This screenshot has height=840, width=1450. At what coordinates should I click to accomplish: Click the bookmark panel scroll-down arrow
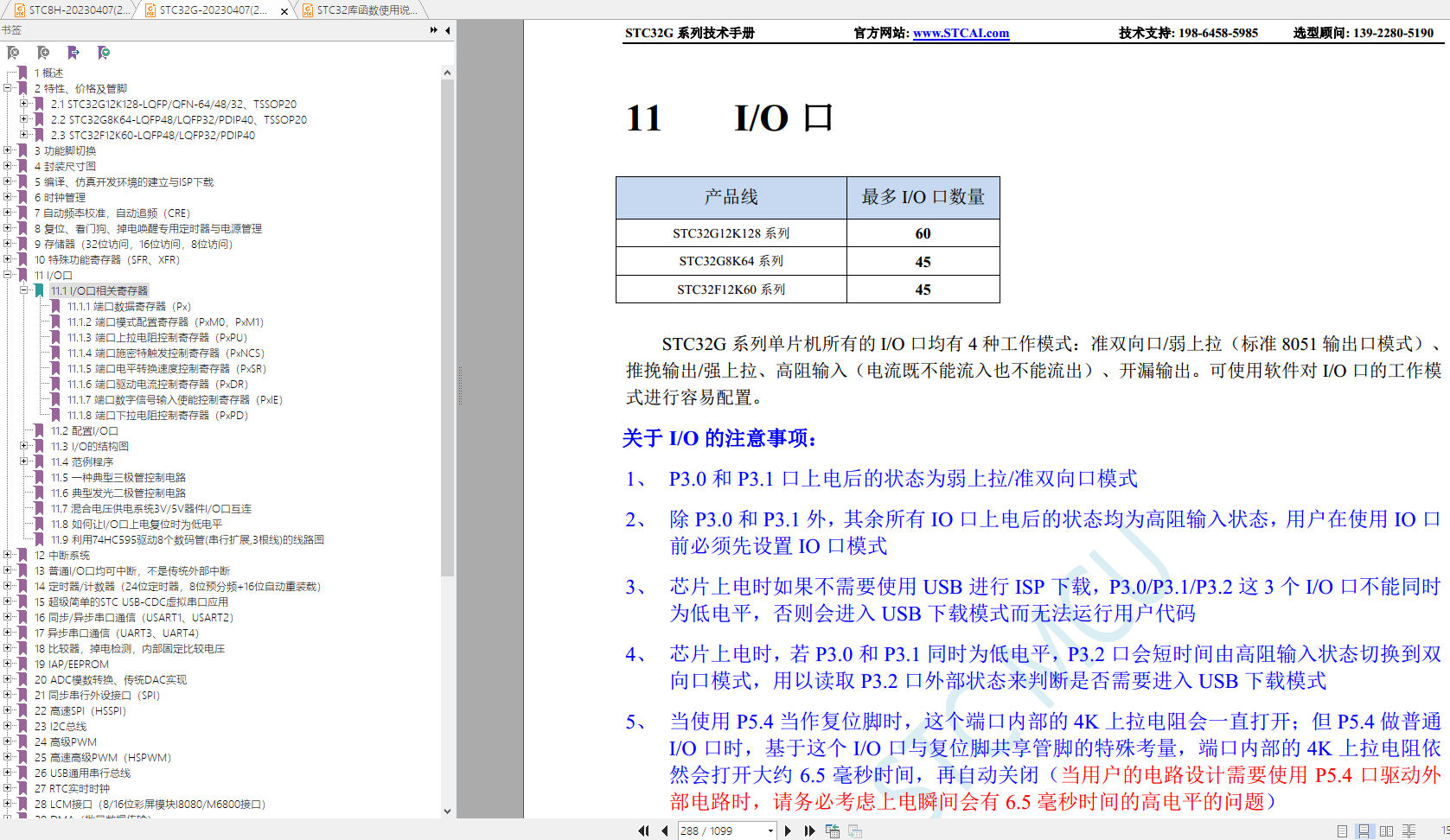[447, 811]
